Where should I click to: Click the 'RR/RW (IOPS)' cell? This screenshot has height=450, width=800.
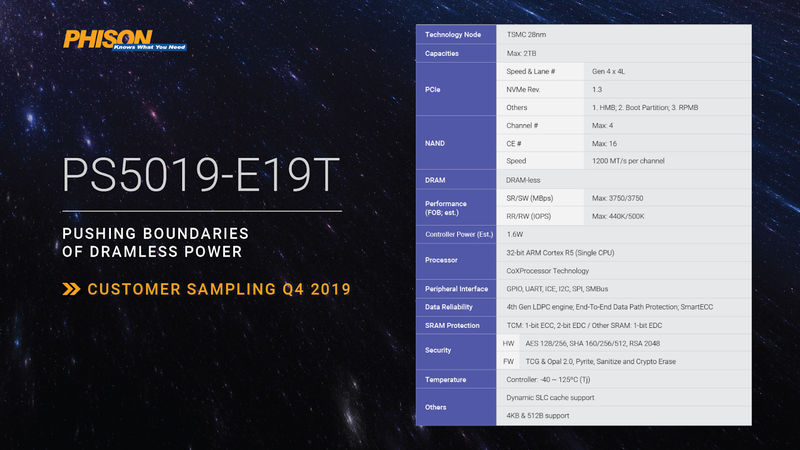tap(540, 216)
